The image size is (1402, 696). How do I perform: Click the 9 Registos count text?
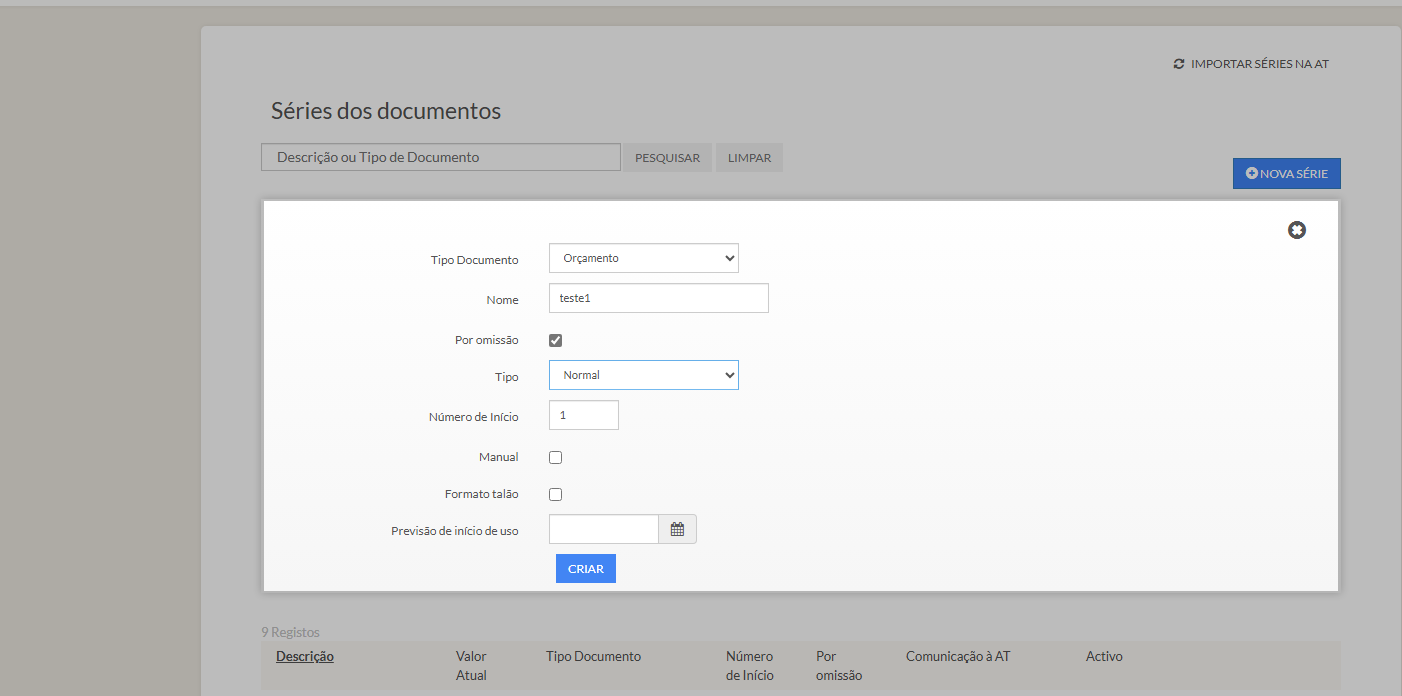click(291, 632)
